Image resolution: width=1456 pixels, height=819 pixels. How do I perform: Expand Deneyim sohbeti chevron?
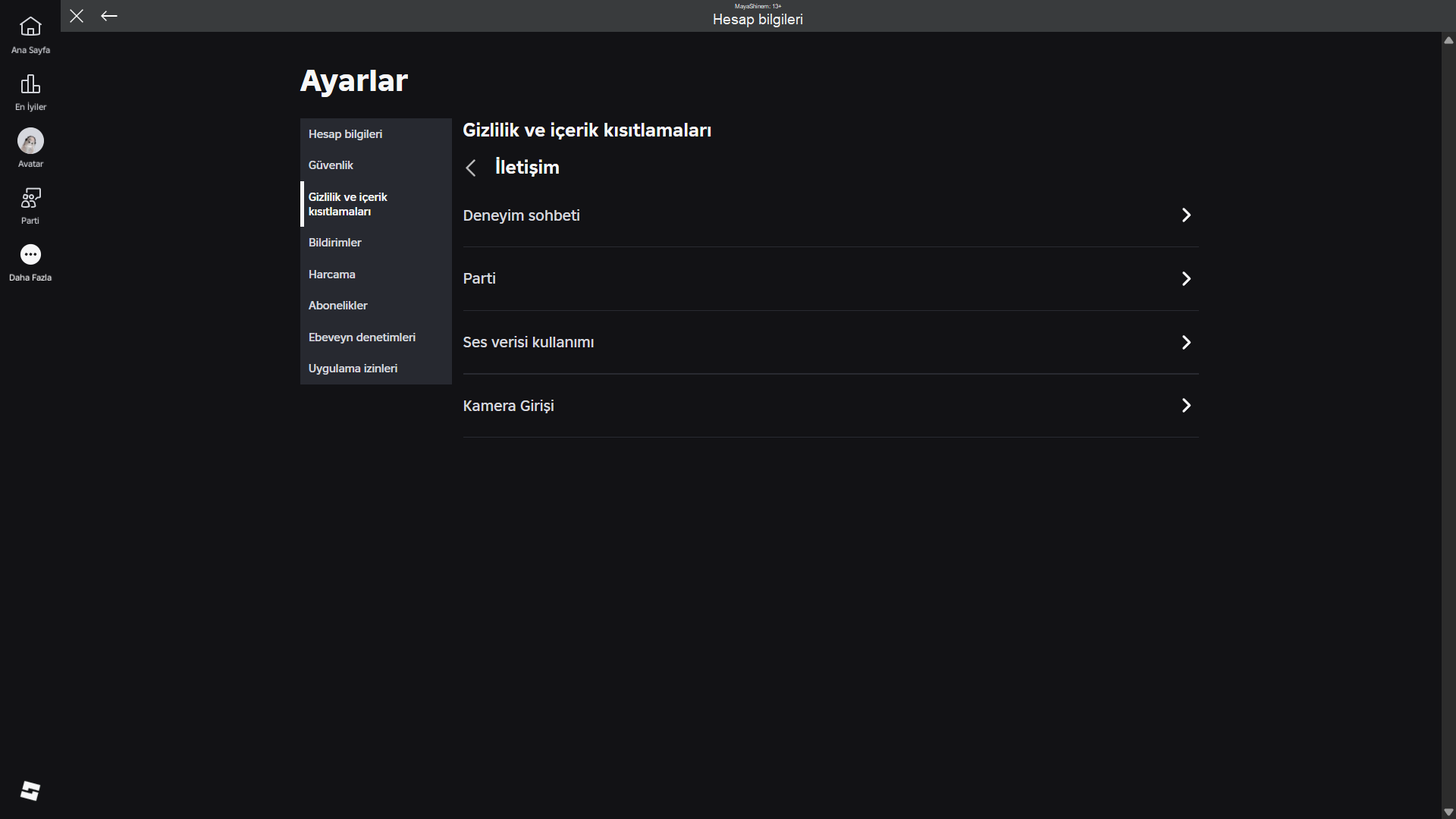[x=1186, y=215]
